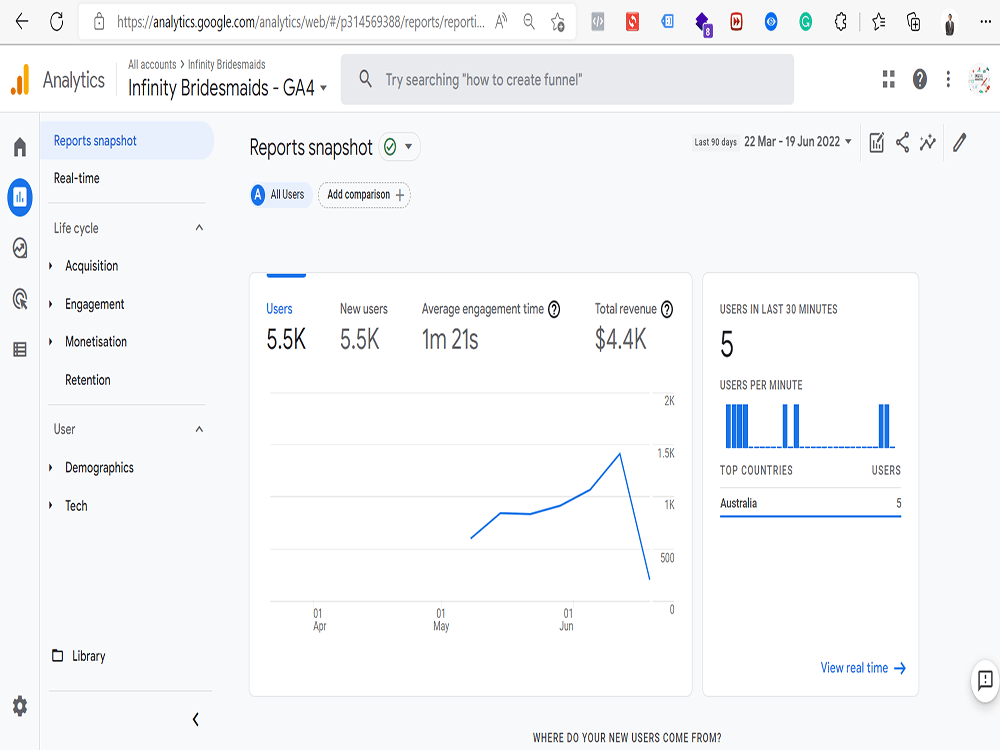The width and height of the screenshot is (1000, 750).
Task: Select the Total revenue metric tab
Action: tap(633, 327)
